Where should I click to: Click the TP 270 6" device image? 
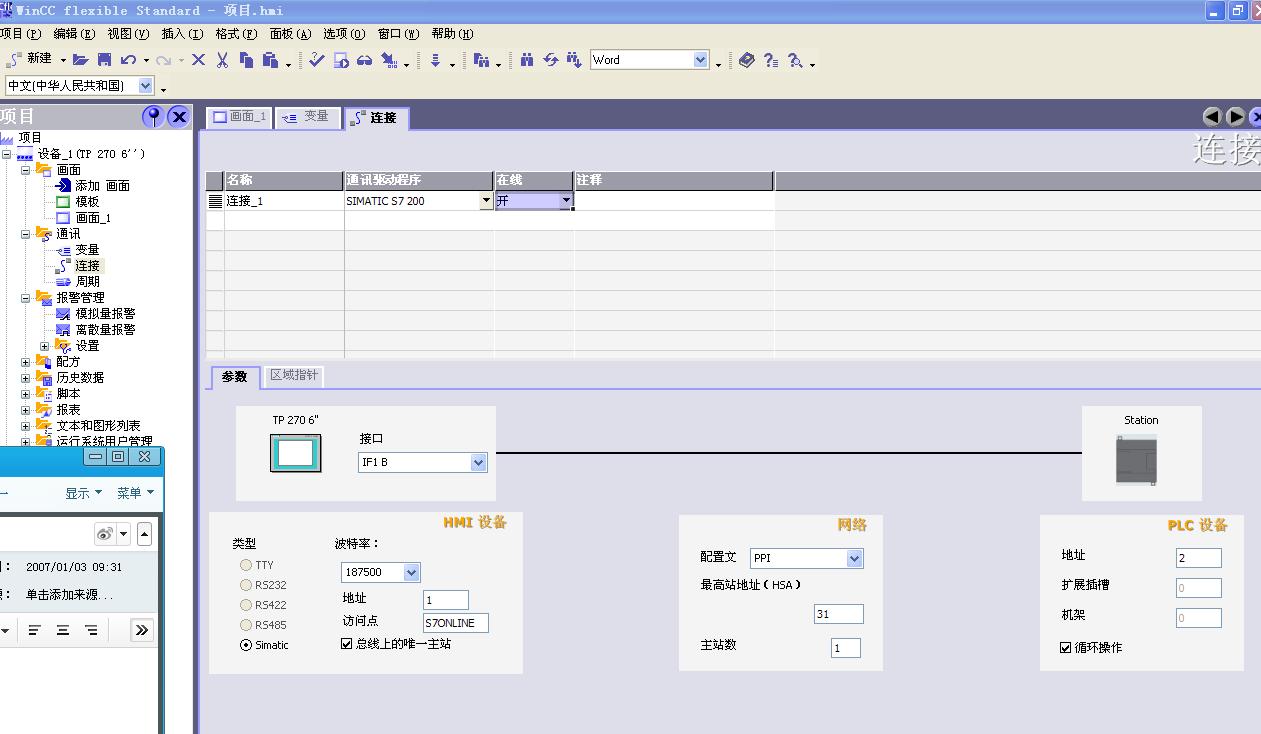296,453
